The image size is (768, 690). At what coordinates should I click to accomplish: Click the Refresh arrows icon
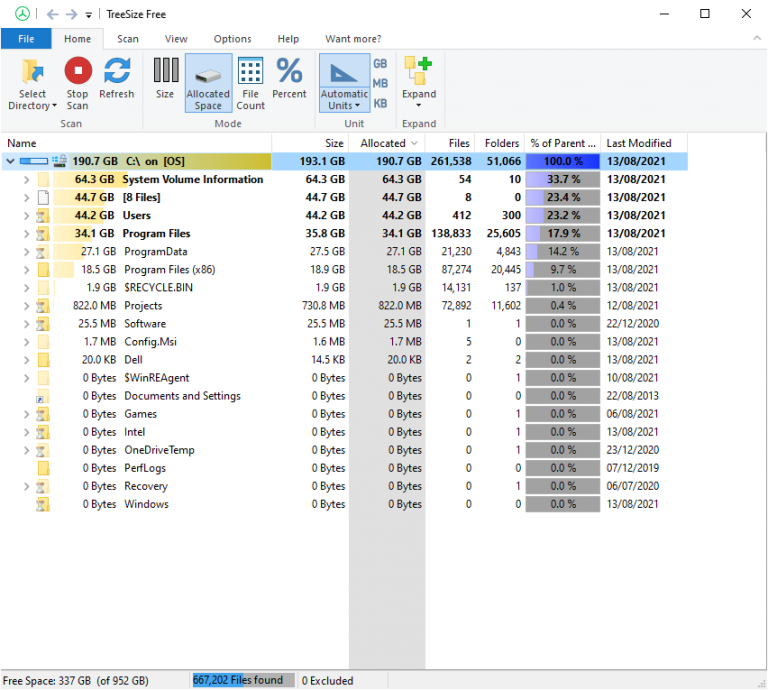point(117,71)
